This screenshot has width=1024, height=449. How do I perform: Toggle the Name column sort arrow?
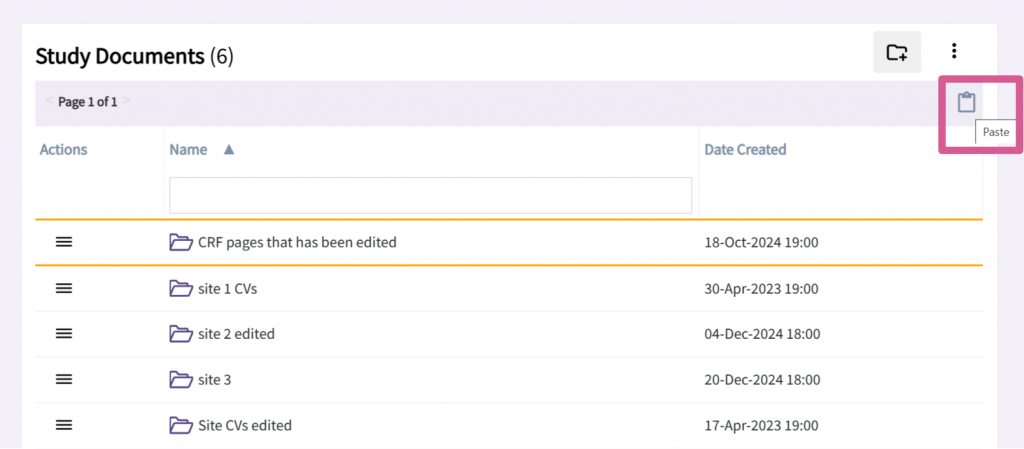(229, 149)
